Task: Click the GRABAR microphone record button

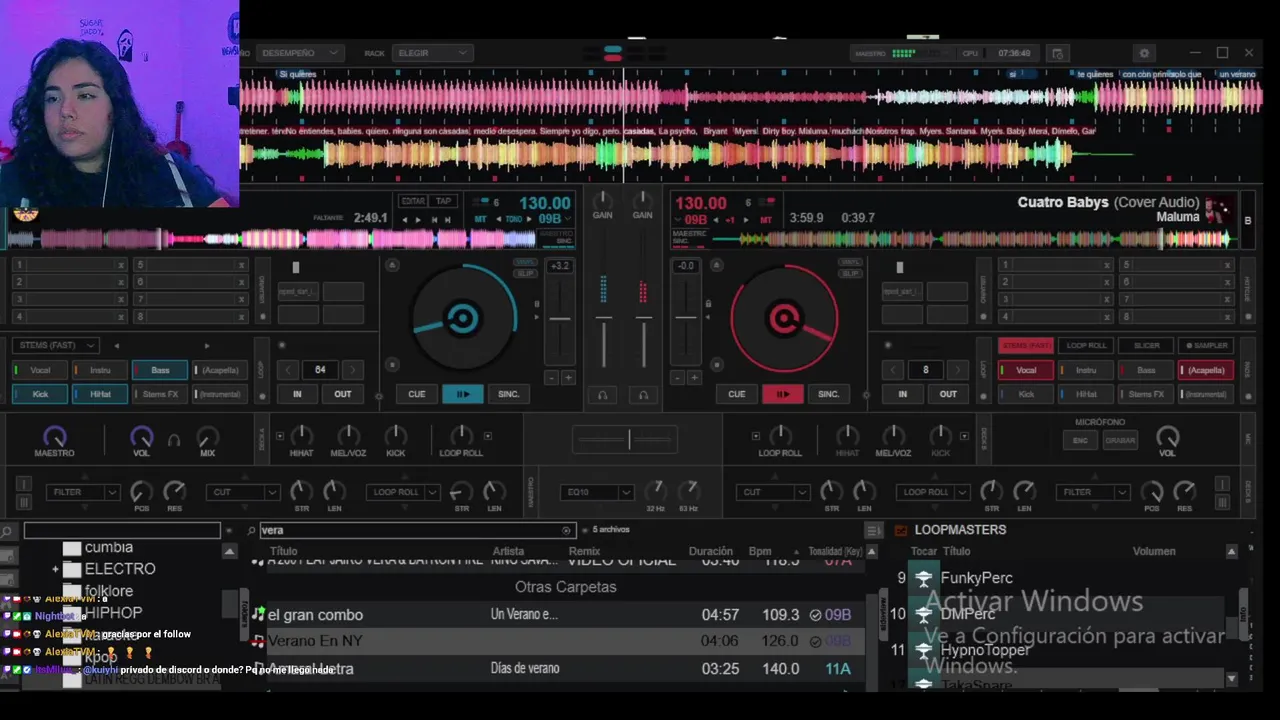Action: coord(1120,440)
